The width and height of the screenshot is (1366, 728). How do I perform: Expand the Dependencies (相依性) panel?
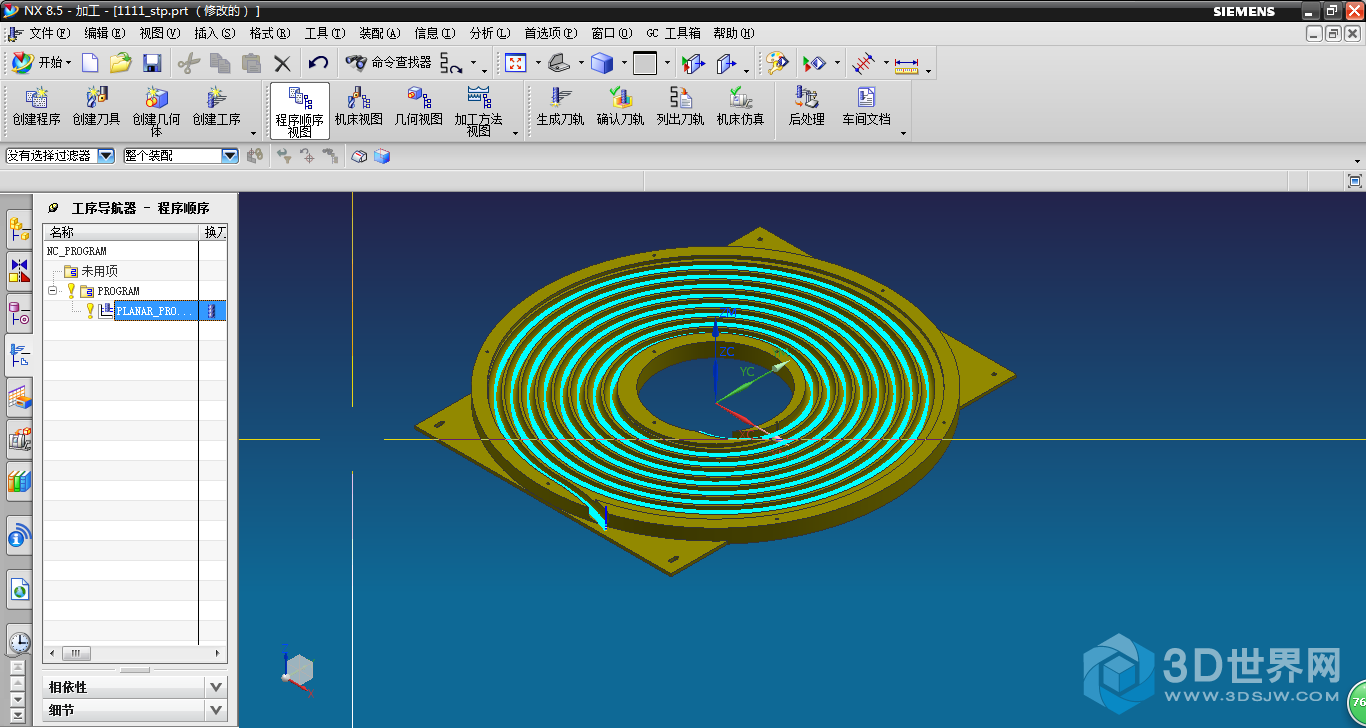click(x=216, y=687)
